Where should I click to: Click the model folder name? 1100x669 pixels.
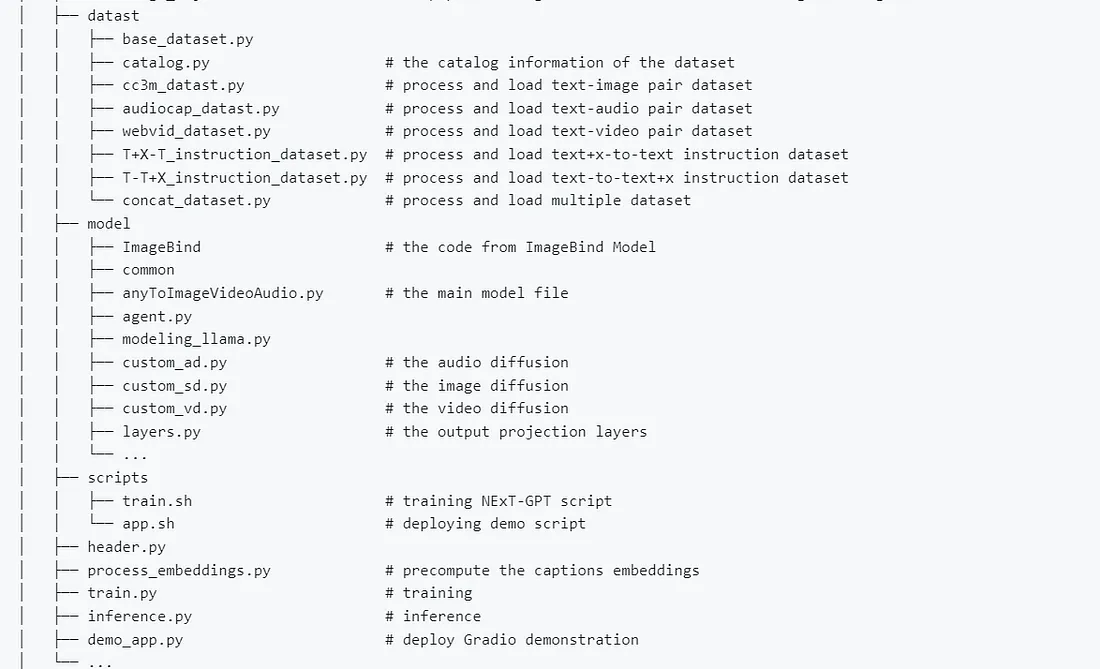coord(109,224)
